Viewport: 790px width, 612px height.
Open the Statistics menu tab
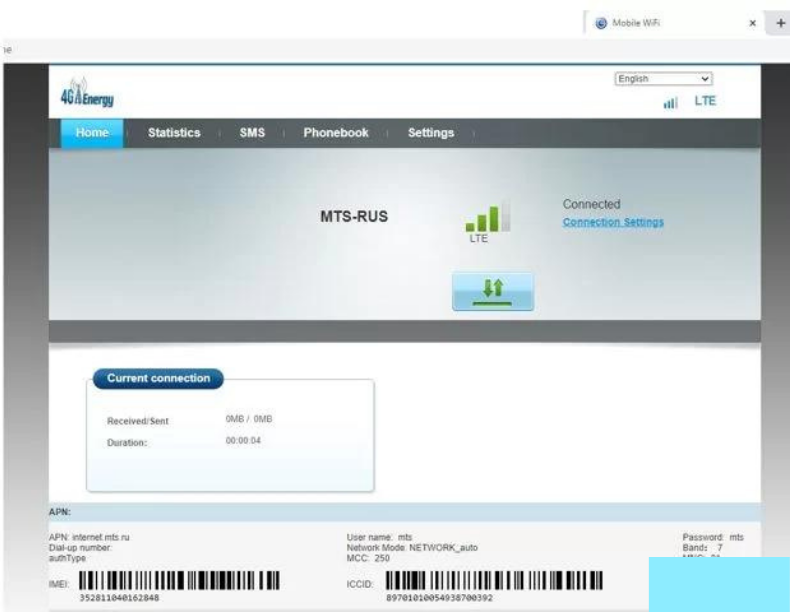click(174, 133)
